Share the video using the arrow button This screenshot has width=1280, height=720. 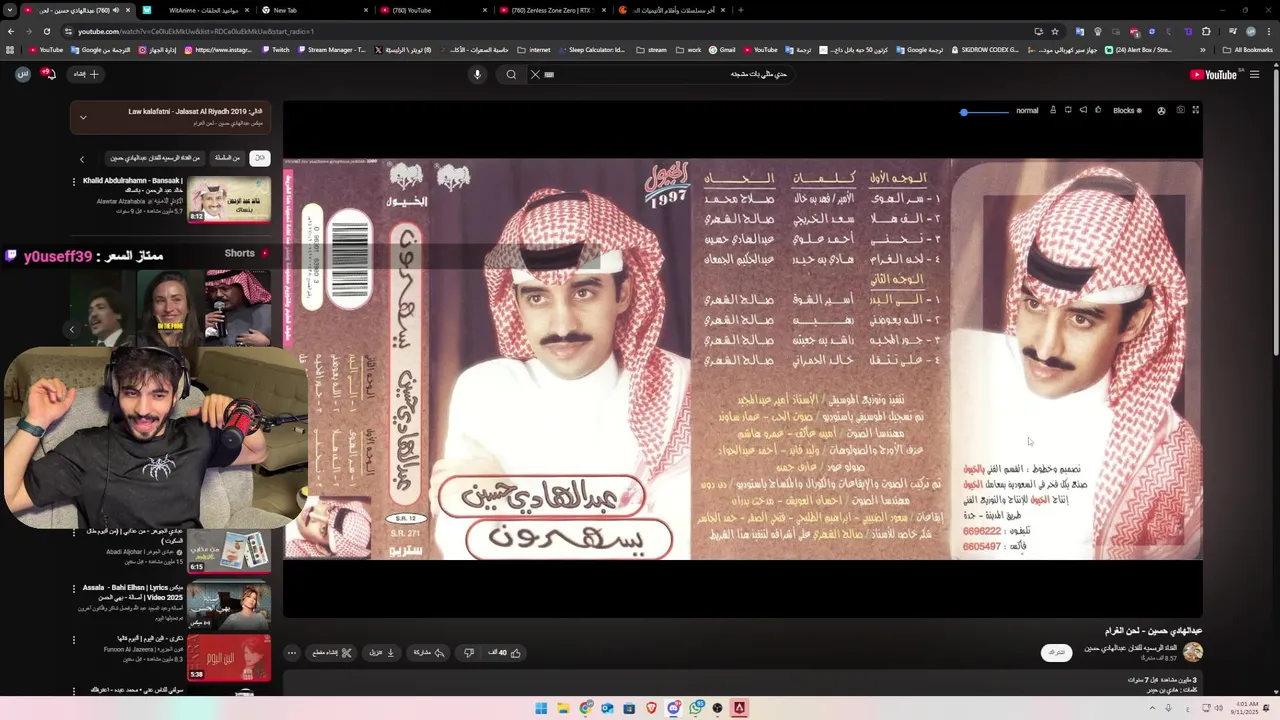tap(428, 653)
